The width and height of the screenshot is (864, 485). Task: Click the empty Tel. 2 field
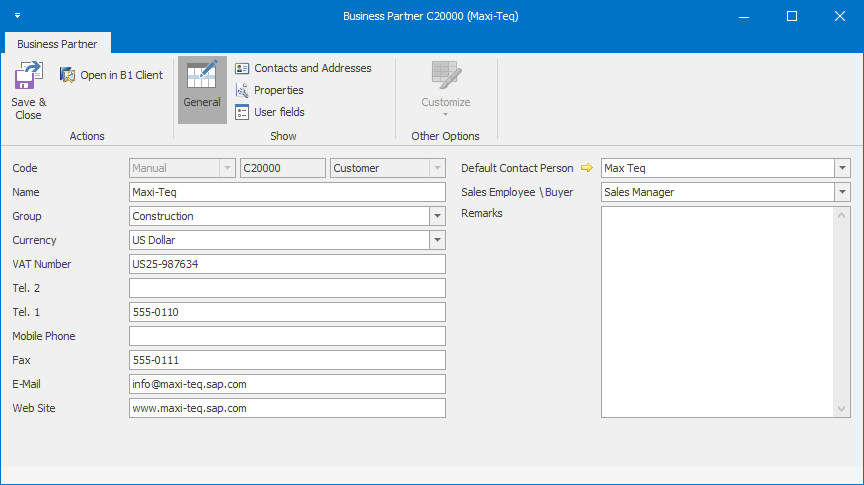tap(287, 288)
